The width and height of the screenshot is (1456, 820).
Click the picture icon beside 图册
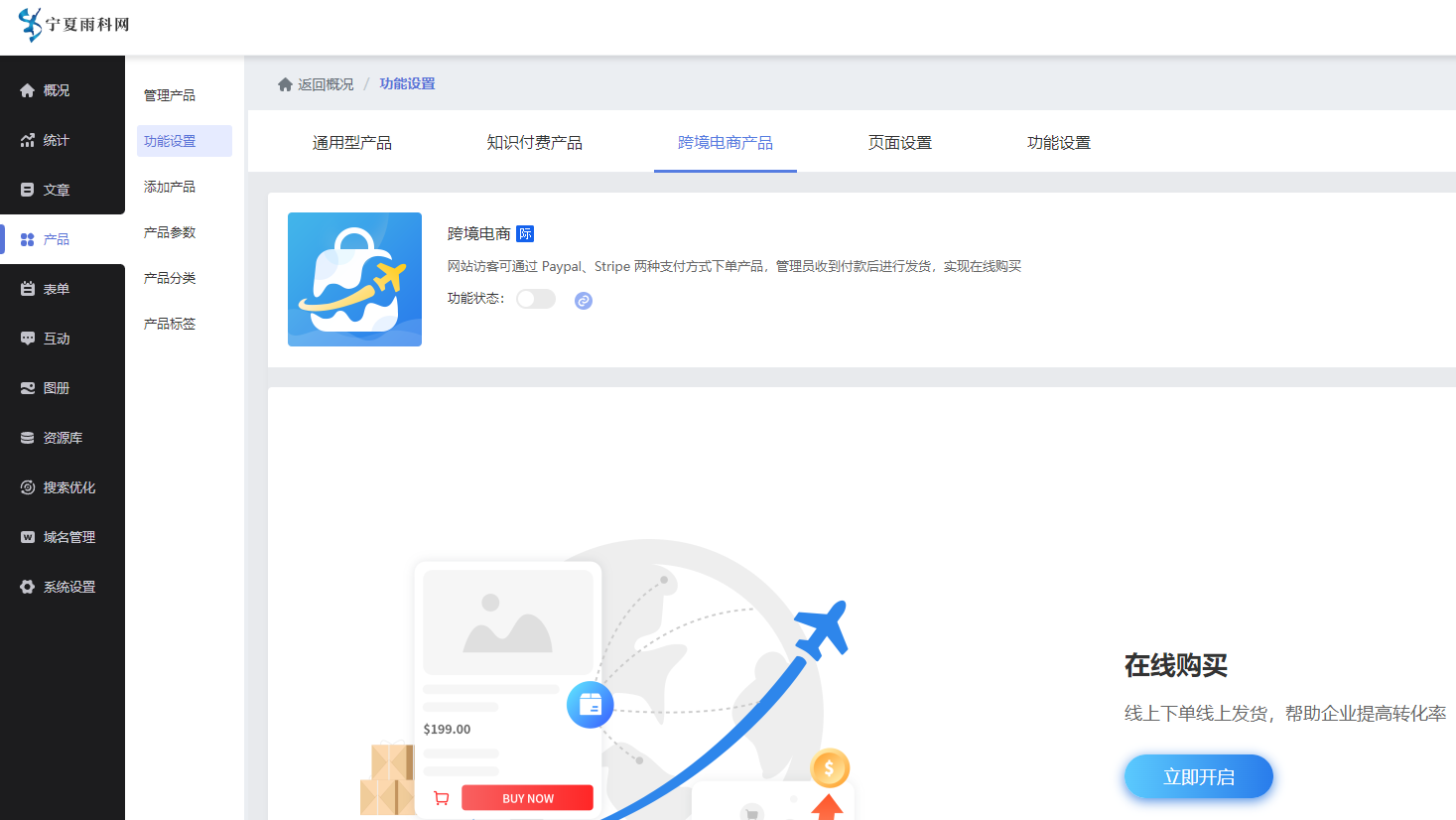(x=28, y=388)
